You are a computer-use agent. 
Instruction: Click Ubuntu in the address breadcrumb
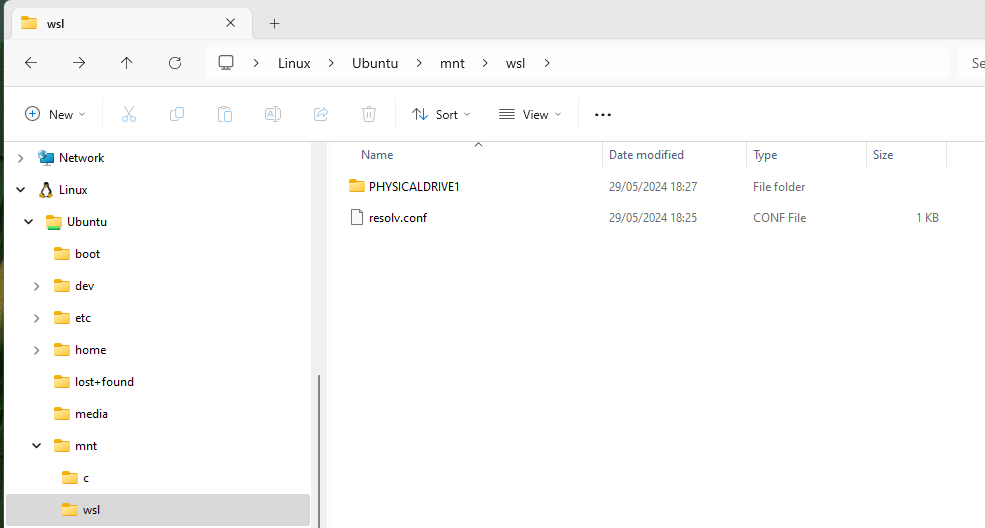coord(375,63)
